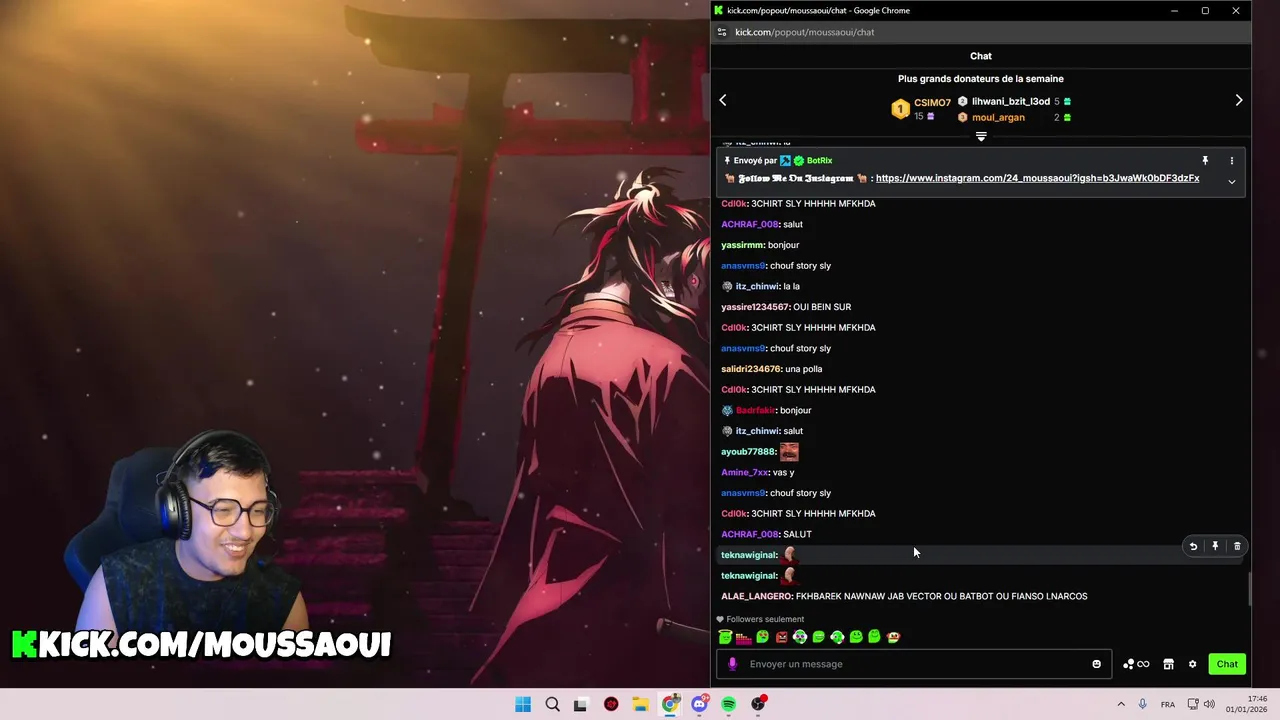1280x720 pixels.
Task: Click username yassire1234567 in chat
Action: [x=755, y=307]
